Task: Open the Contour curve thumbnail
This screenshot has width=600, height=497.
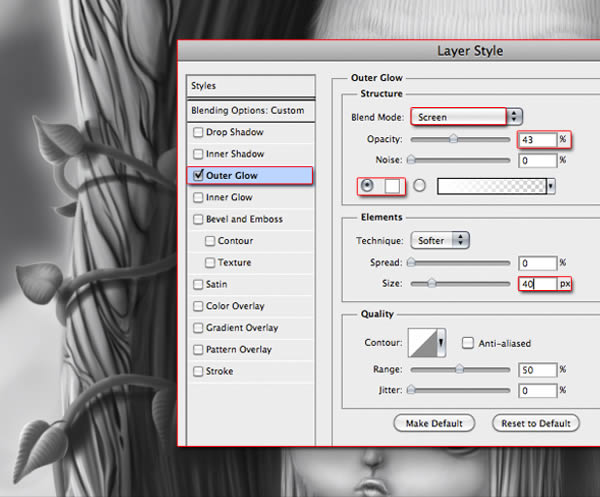Action: pos(423,343)
